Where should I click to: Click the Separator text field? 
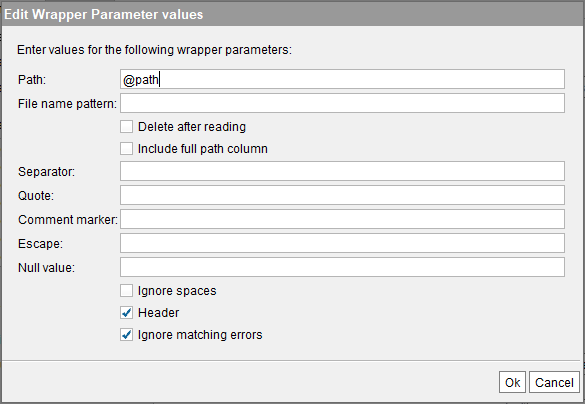(342, 171)
